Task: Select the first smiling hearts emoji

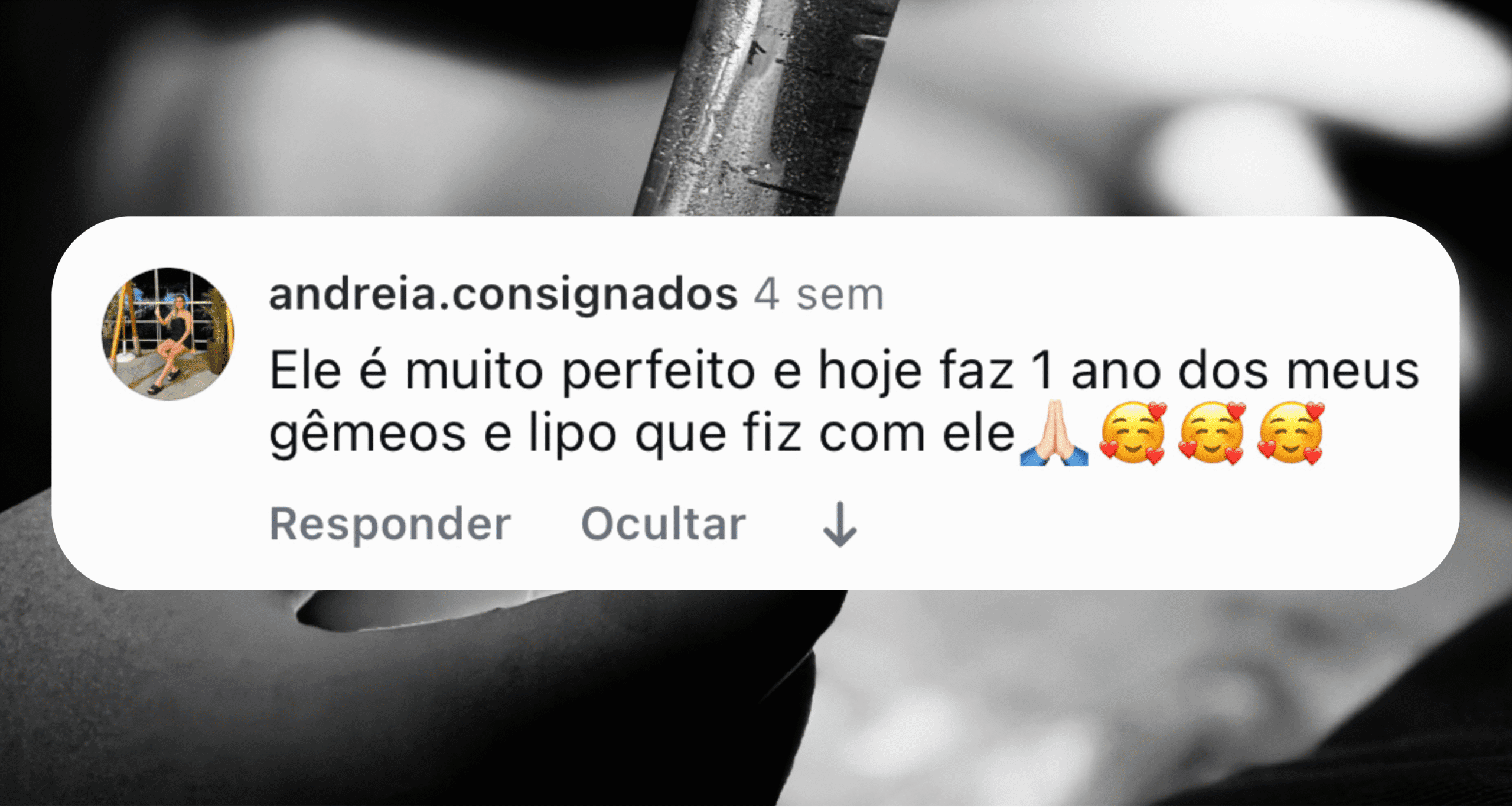Action: [x=1133, y=433]
